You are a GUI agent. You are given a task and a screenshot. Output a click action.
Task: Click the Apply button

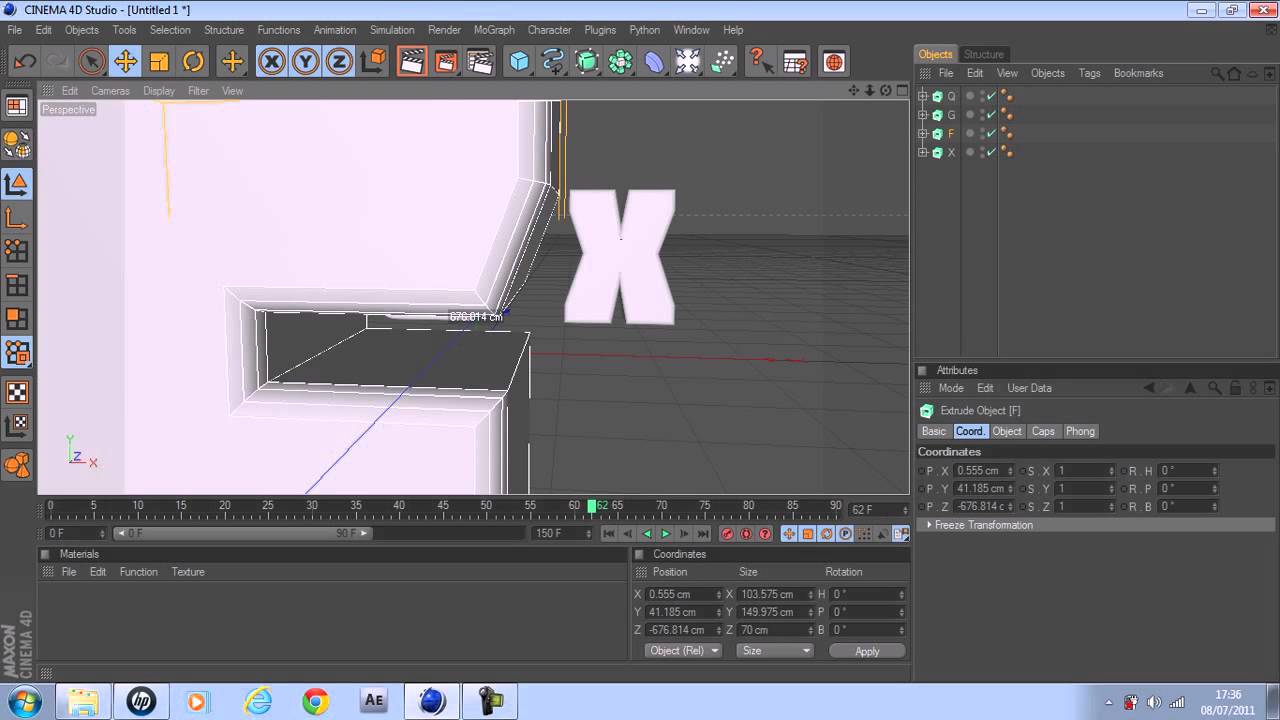point(867,651)
